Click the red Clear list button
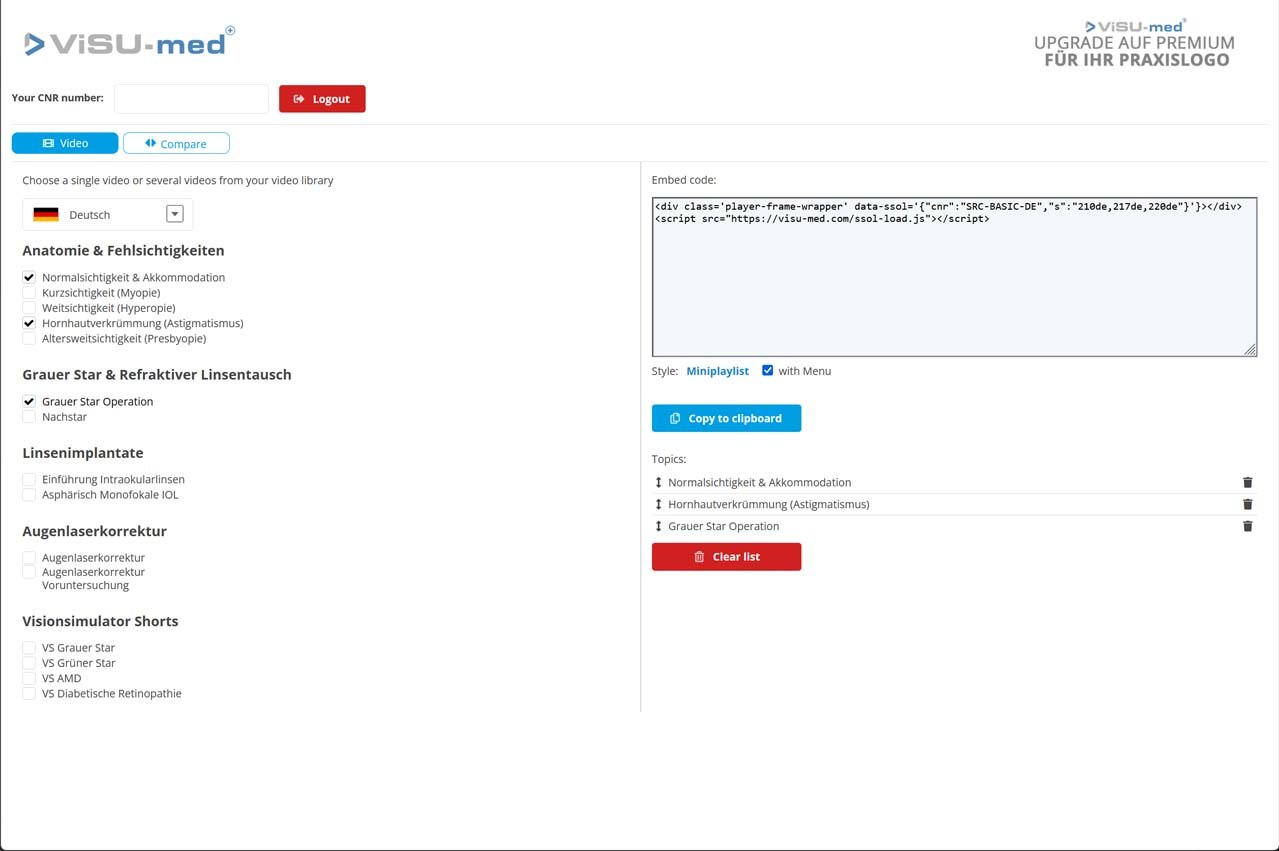 click(x=726, y=557)
